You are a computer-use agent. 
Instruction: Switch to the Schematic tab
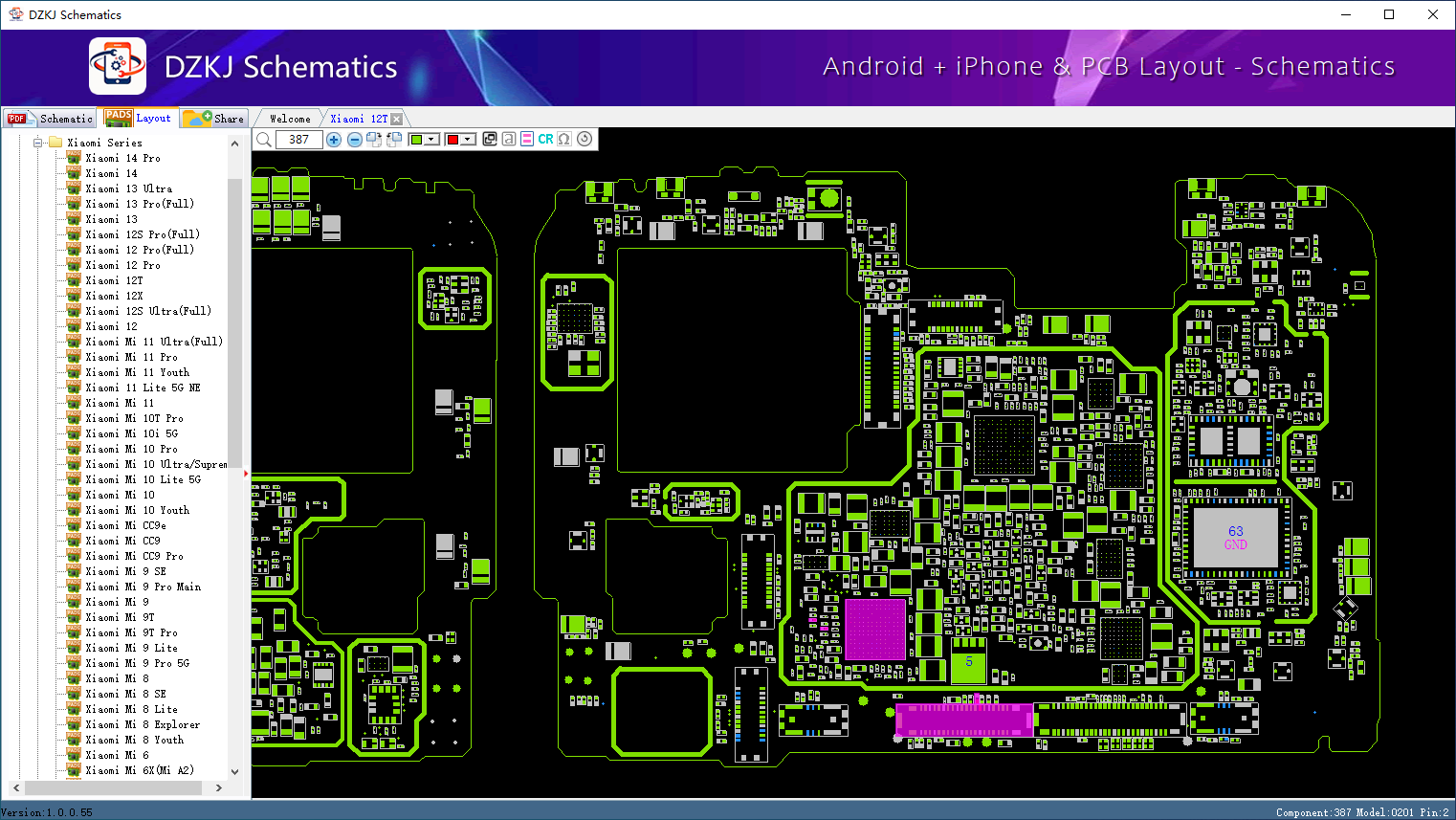pyautogui.click(x=50, y=119)
